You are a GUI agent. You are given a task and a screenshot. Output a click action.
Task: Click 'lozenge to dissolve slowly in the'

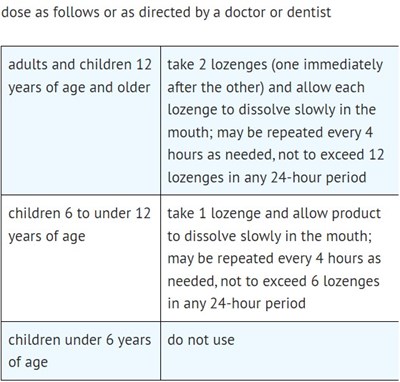pos(272,110)
